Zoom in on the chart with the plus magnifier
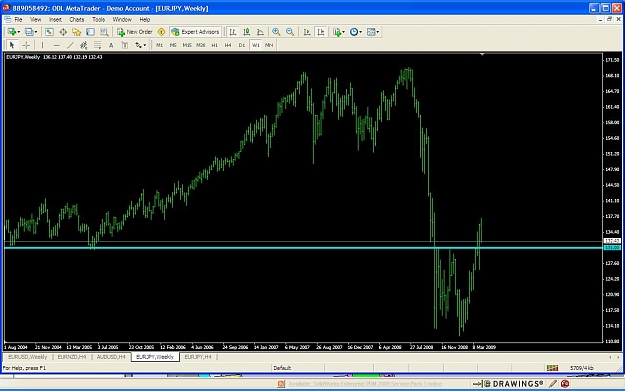This screenshot has width=625, height=391. coord(276,32)
